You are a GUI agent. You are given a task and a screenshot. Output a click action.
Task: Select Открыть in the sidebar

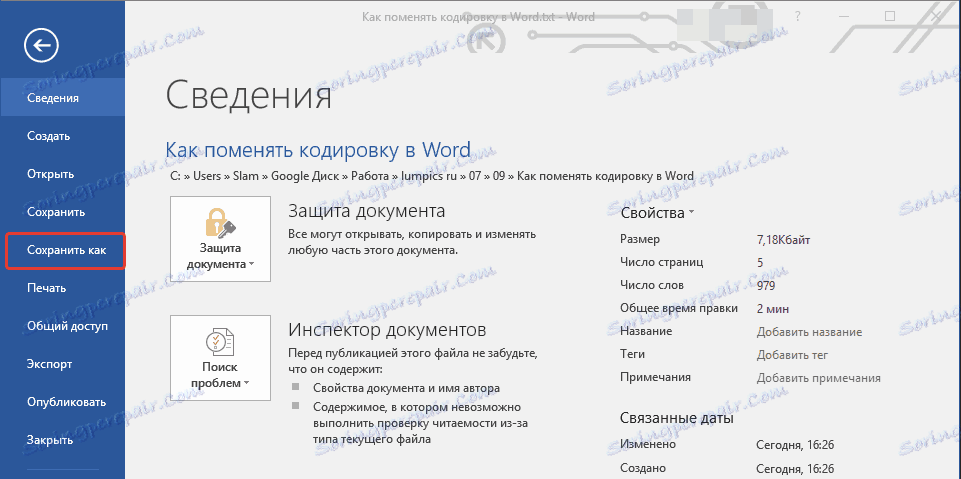click(62, 174)
